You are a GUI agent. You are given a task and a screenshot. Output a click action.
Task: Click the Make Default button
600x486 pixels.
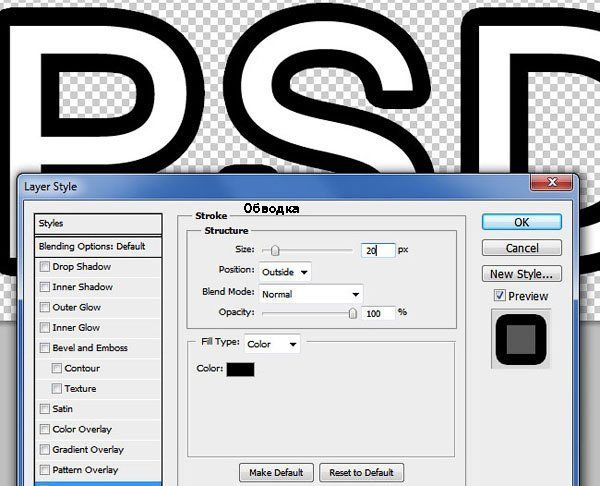276,473
